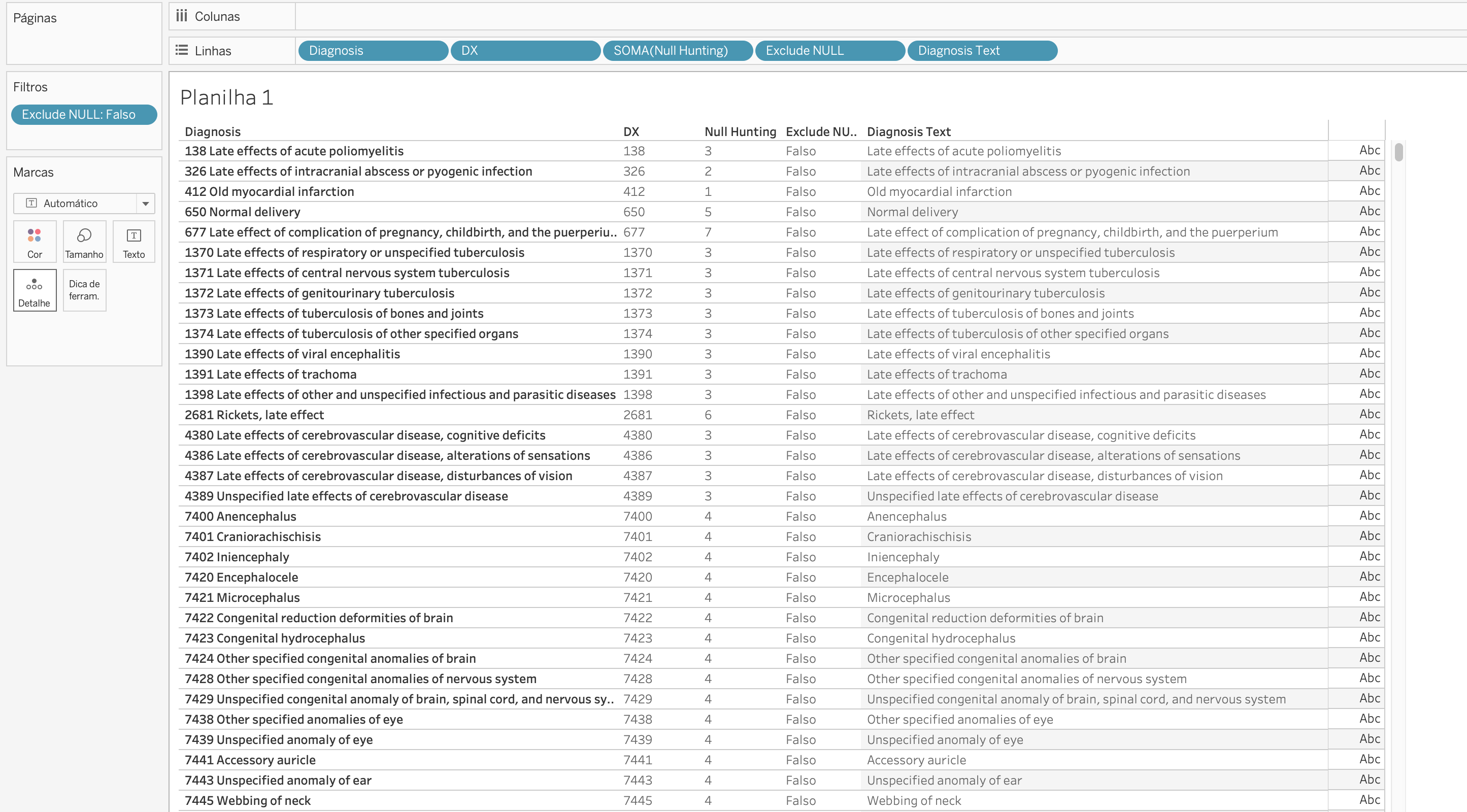The width and height of the screenshot is (1467, 812).
Task: Click the vertical scrollbar on the right
Action: tap(1398, 153)
